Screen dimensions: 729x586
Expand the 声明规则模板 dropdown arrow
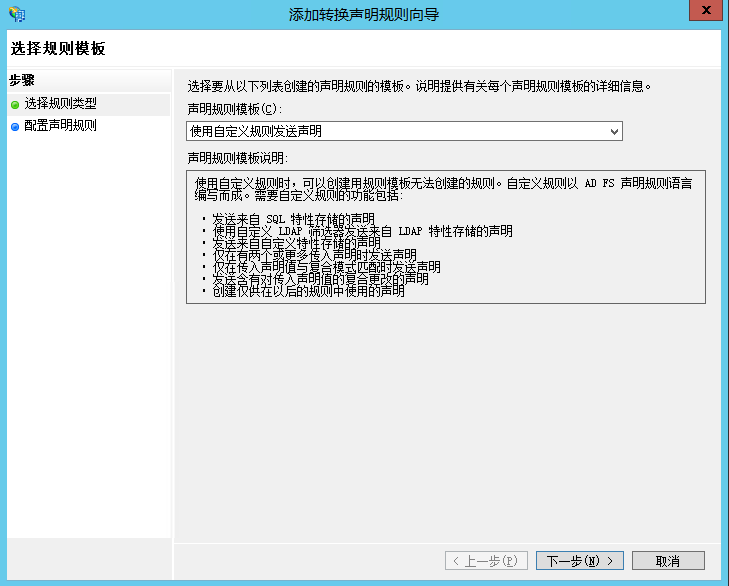[614, 131]
